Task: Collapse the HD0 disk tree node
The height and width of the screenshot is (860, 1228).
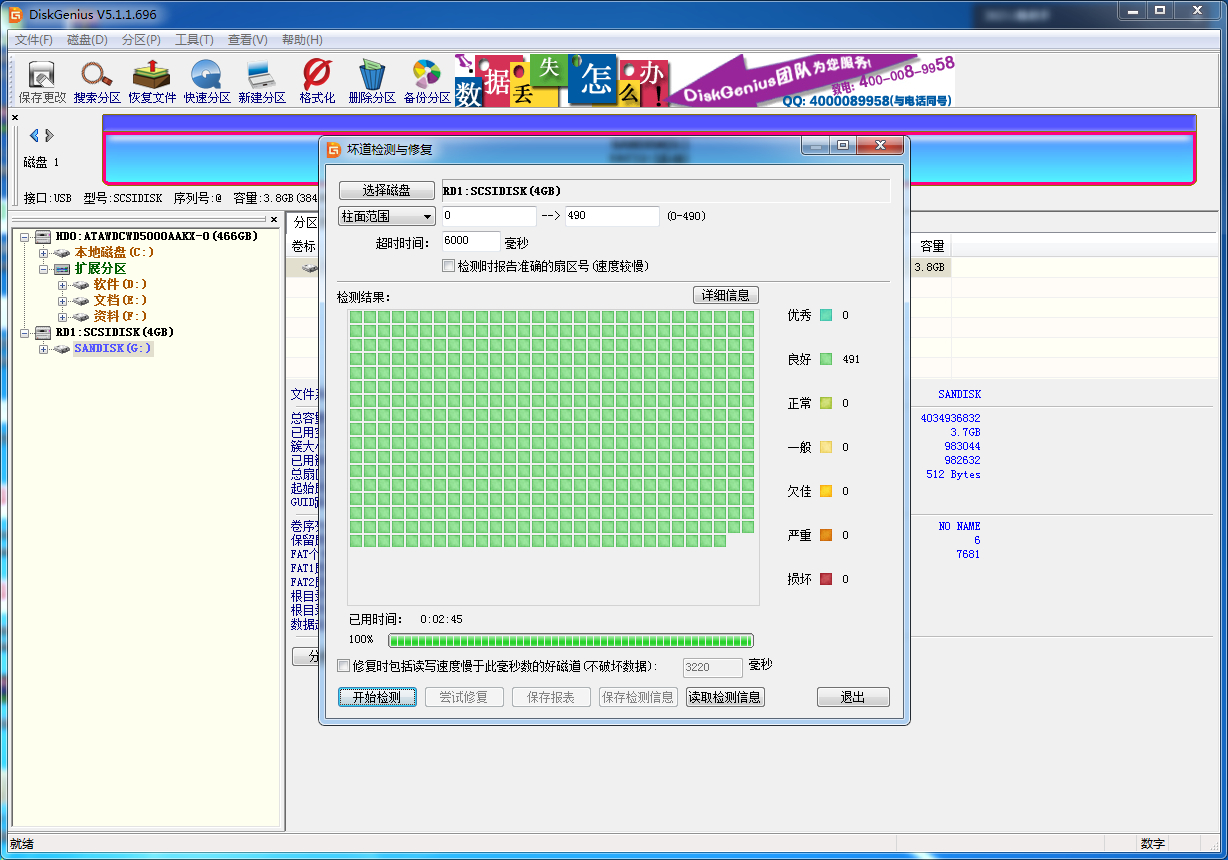Action: click(24, 237)
